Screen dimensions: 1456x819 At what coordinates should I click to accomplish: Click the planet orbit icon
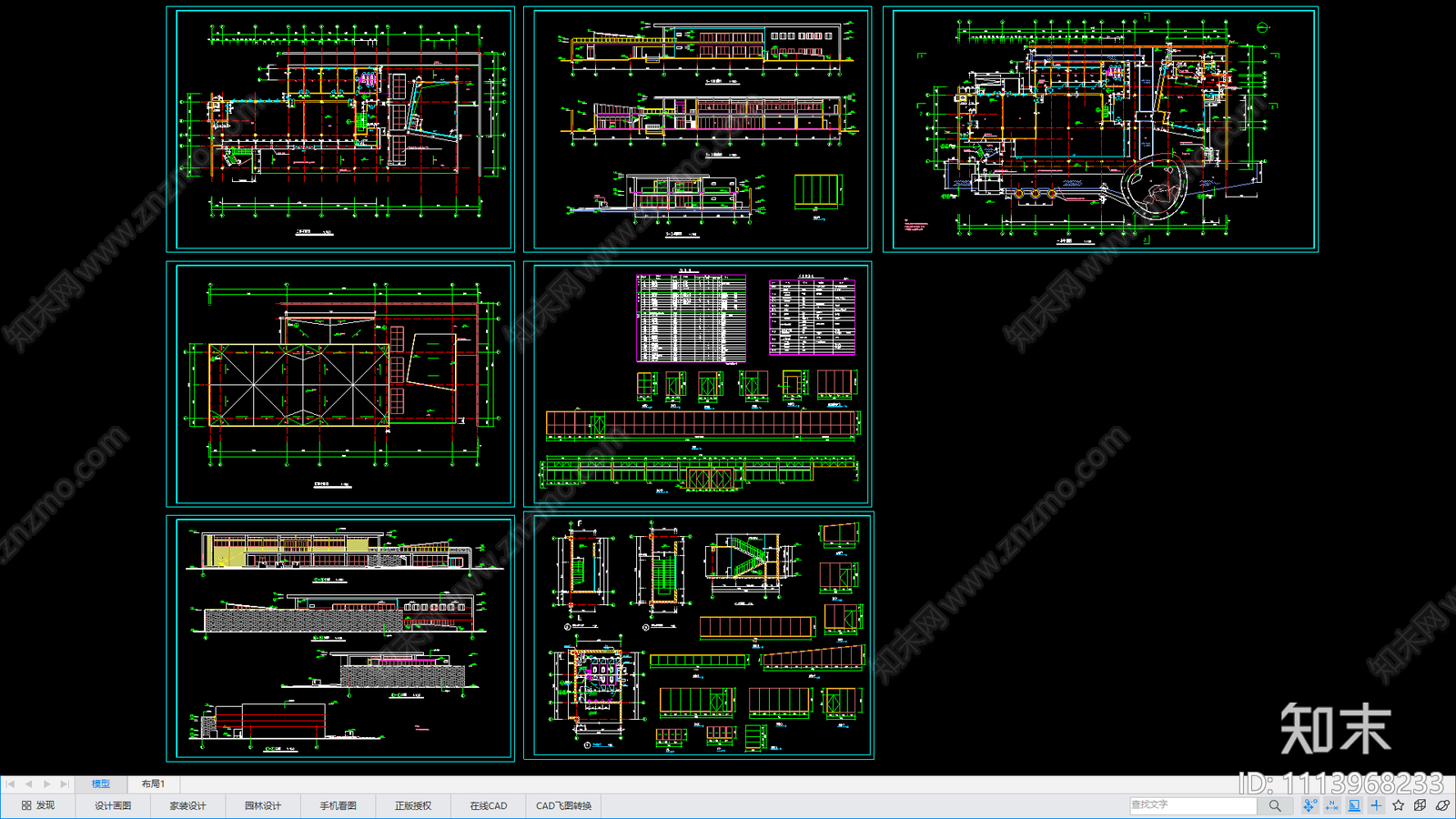[x=1442, y=805]
